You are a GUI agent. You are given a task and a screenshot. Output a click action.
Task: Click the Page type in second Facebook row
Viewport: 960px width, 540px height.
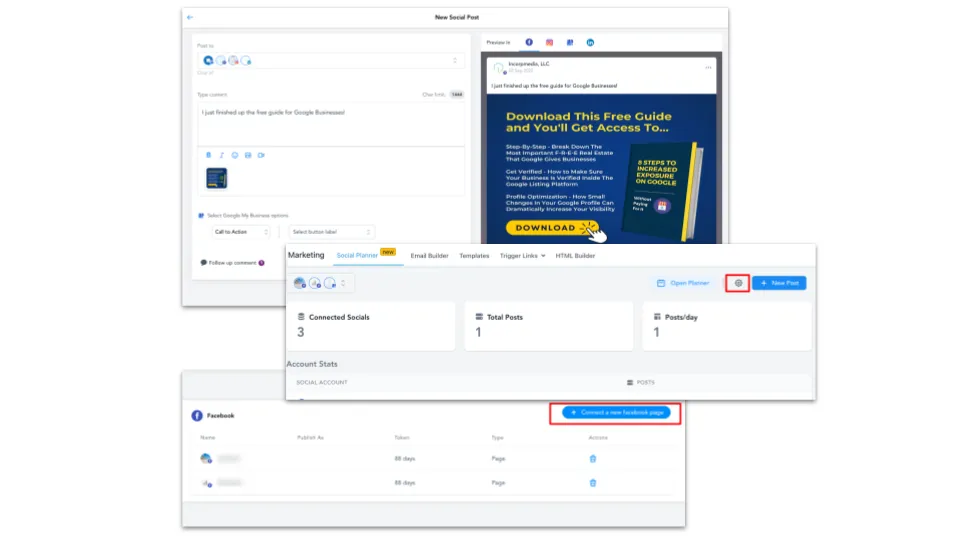pos(498,482)
